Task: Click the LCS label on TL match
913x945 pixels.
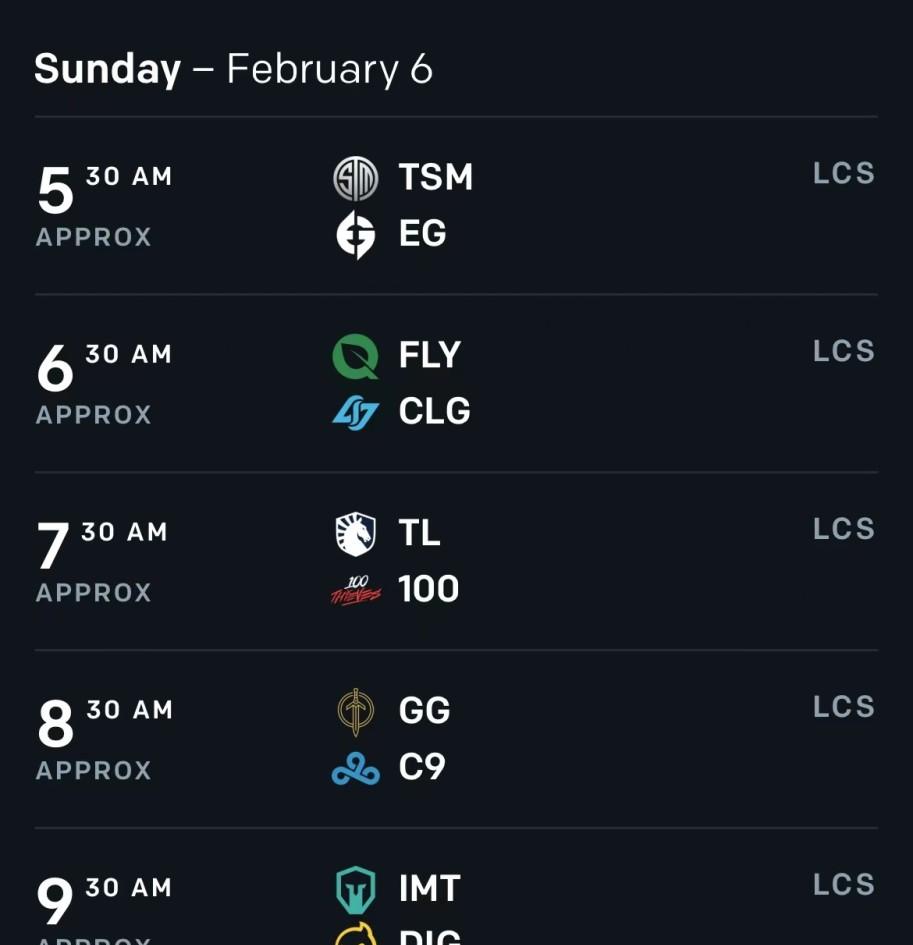Action: [844, 529]
